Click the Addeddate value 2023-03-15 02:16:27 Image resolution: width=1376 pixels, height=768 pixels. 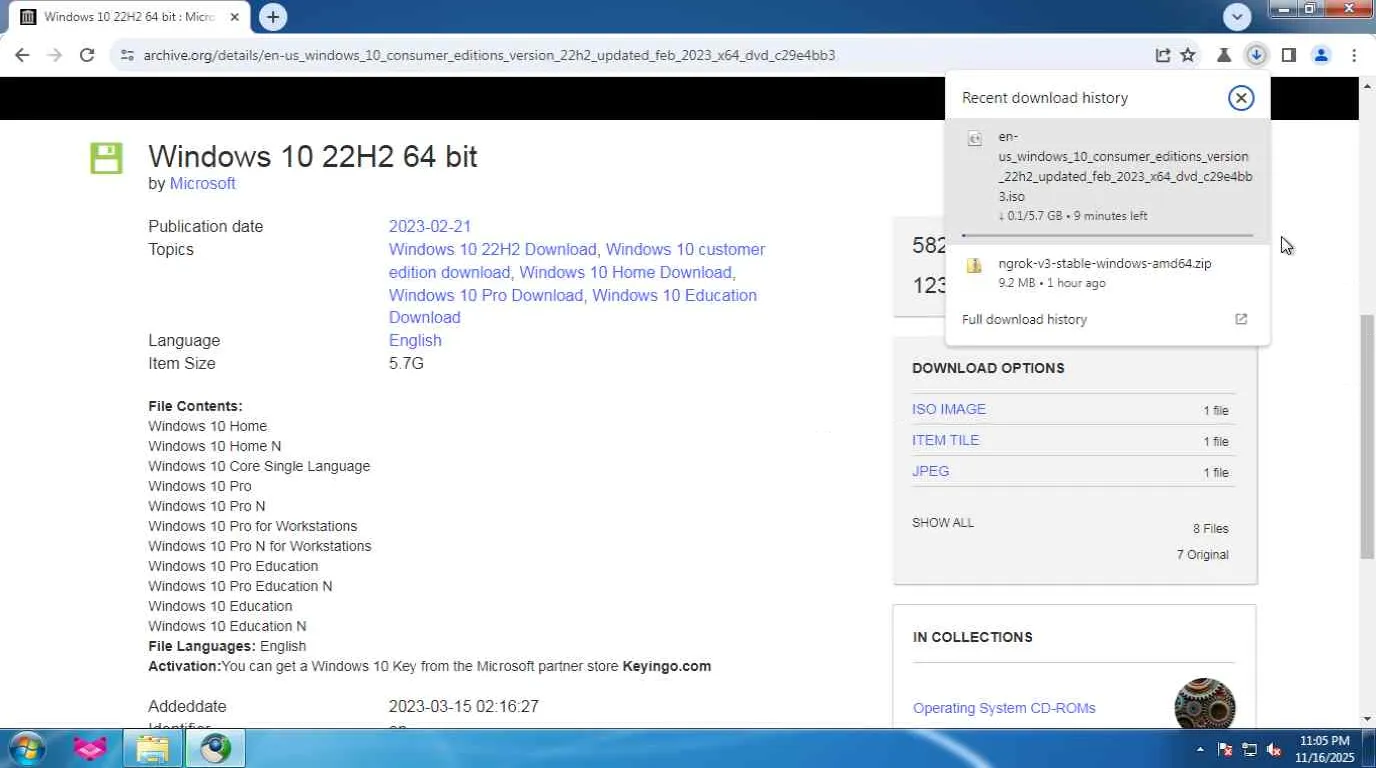point(464,707)
